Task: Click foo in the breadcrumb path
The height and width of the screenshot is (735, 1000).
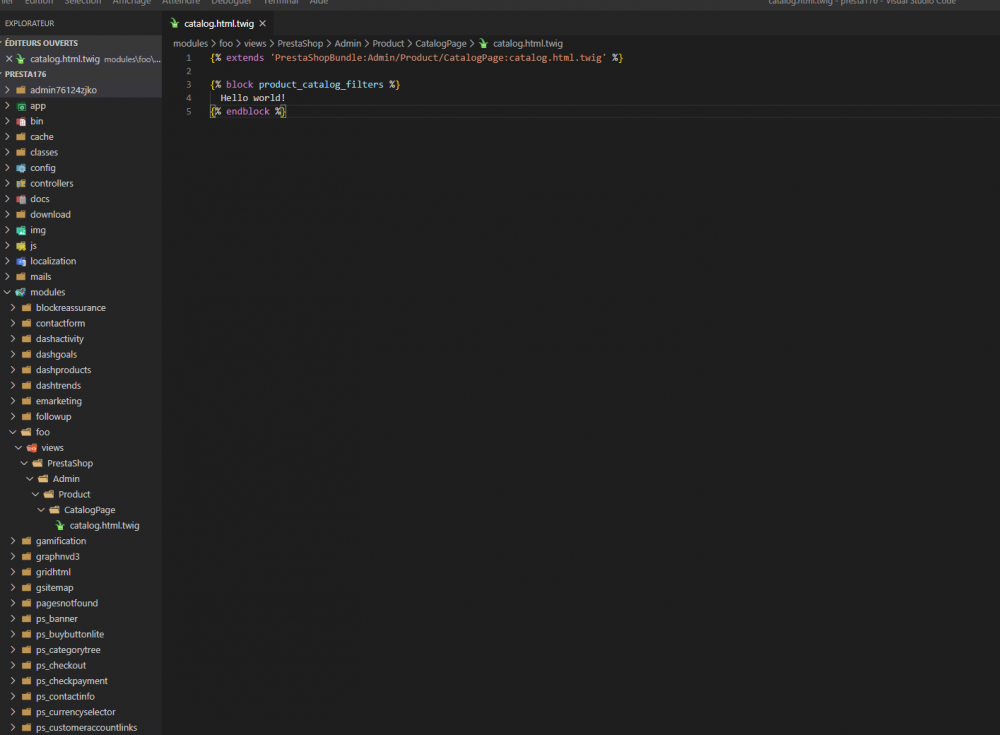Action: 226,43
